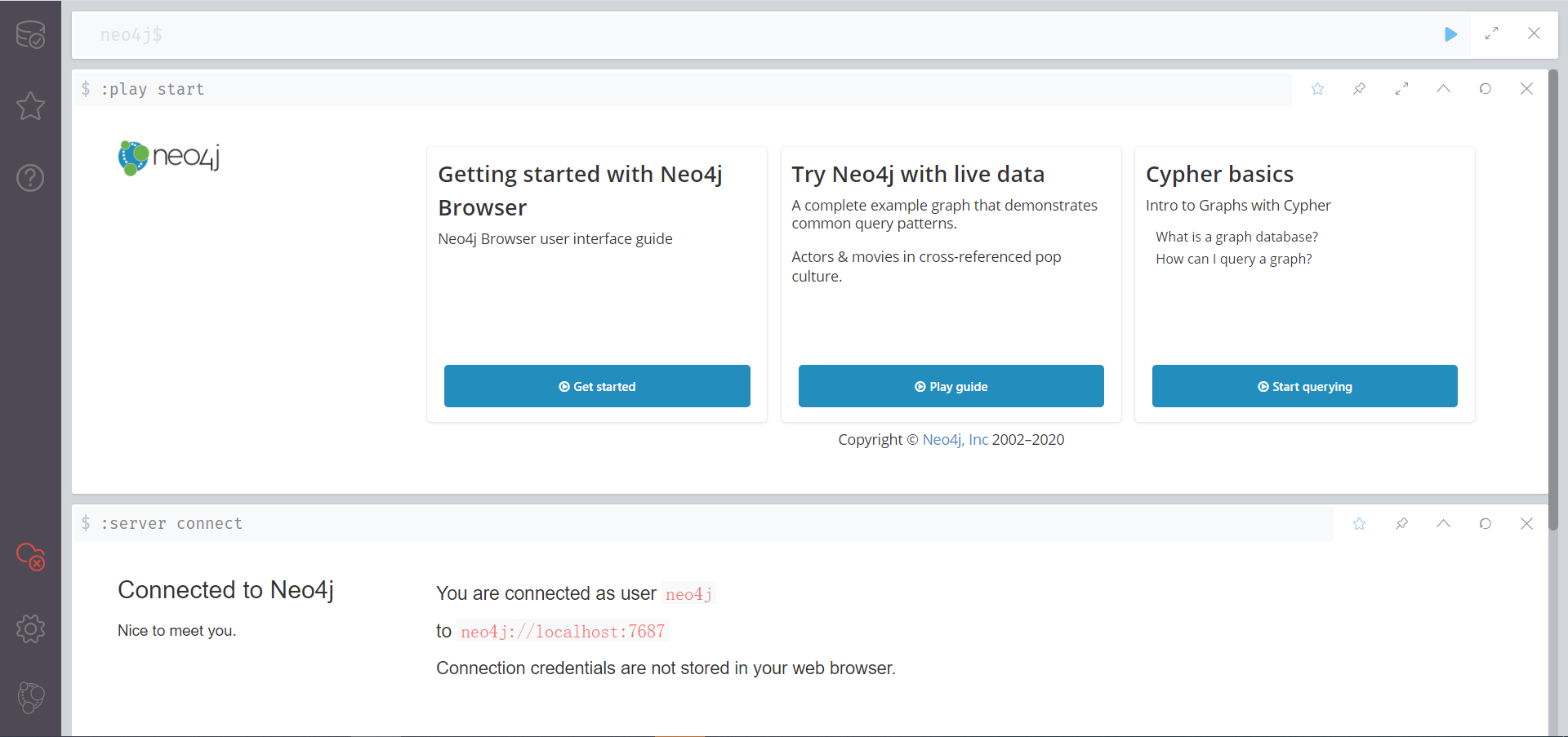Image resolution: width=1568 pixels, height=737 pixels.
Task: Pin the :server connect frame
Action: [x=1401, y=523]
